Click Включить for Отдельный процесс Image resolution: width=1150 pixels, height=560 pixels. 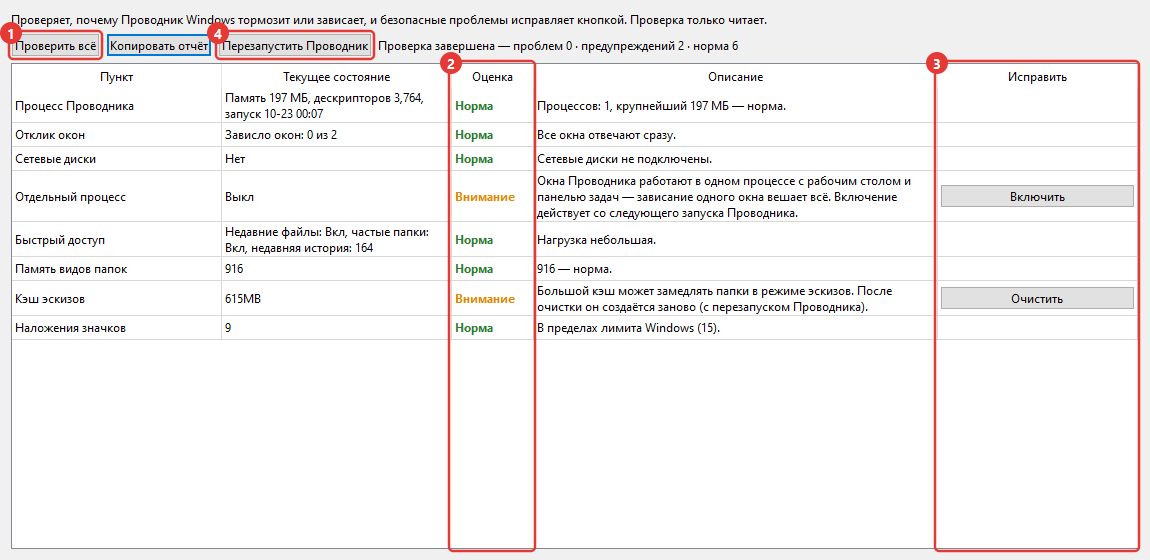1037,196
